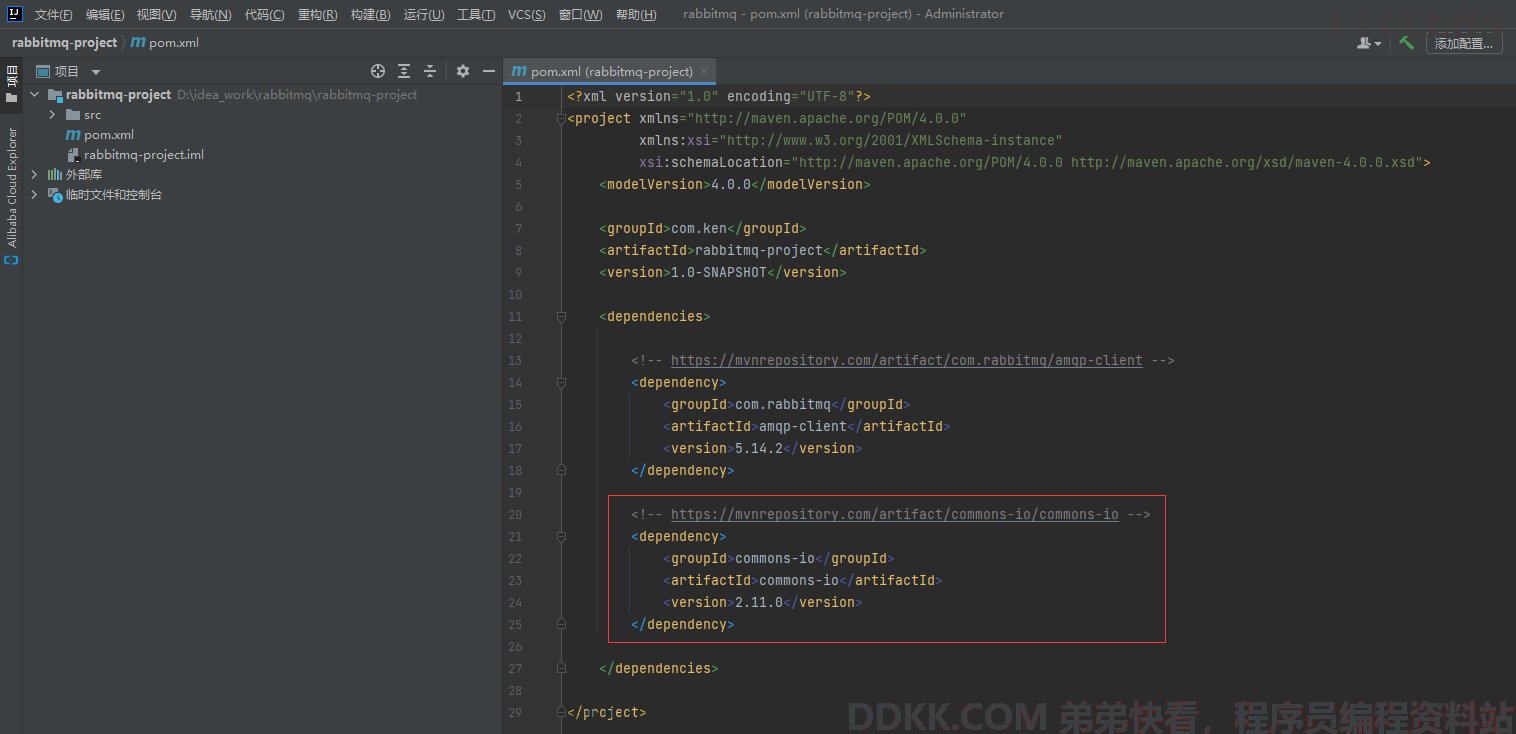1516x734 pixels.
Task: Click the IntelliJ IDEA logo icon
Action: click(15, 14)
